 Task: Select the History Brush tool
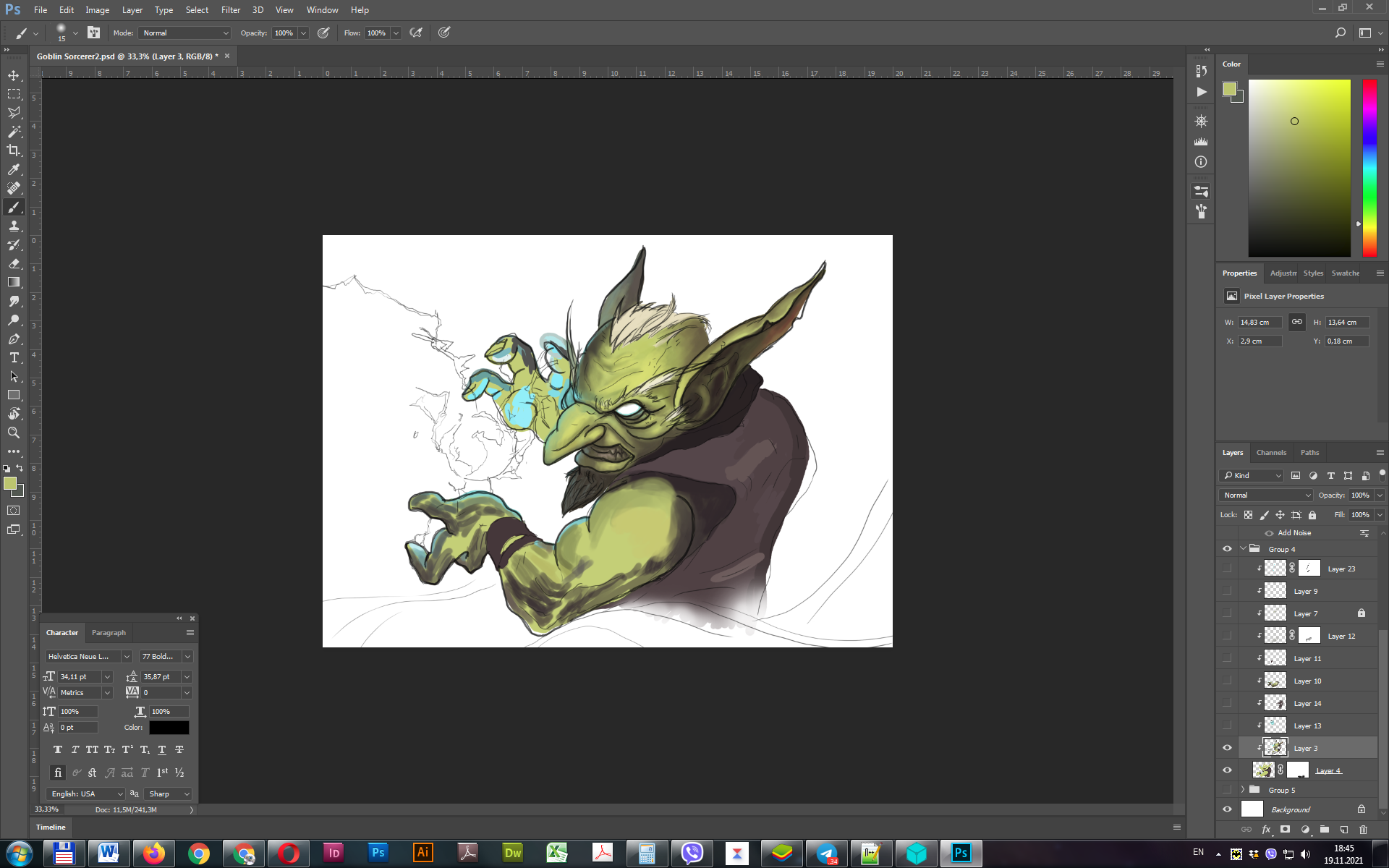(14, 244)
